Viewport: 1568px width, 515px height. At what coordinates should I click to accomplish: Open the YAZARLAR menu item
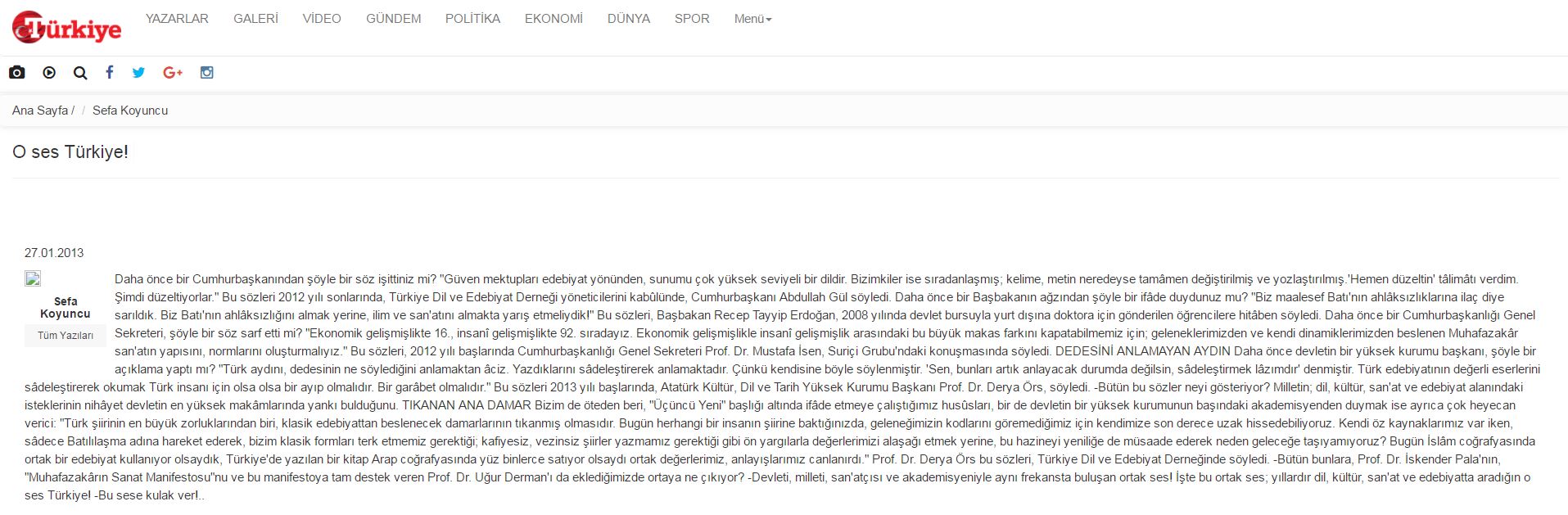pyautogui.click(x=177, y=19)
